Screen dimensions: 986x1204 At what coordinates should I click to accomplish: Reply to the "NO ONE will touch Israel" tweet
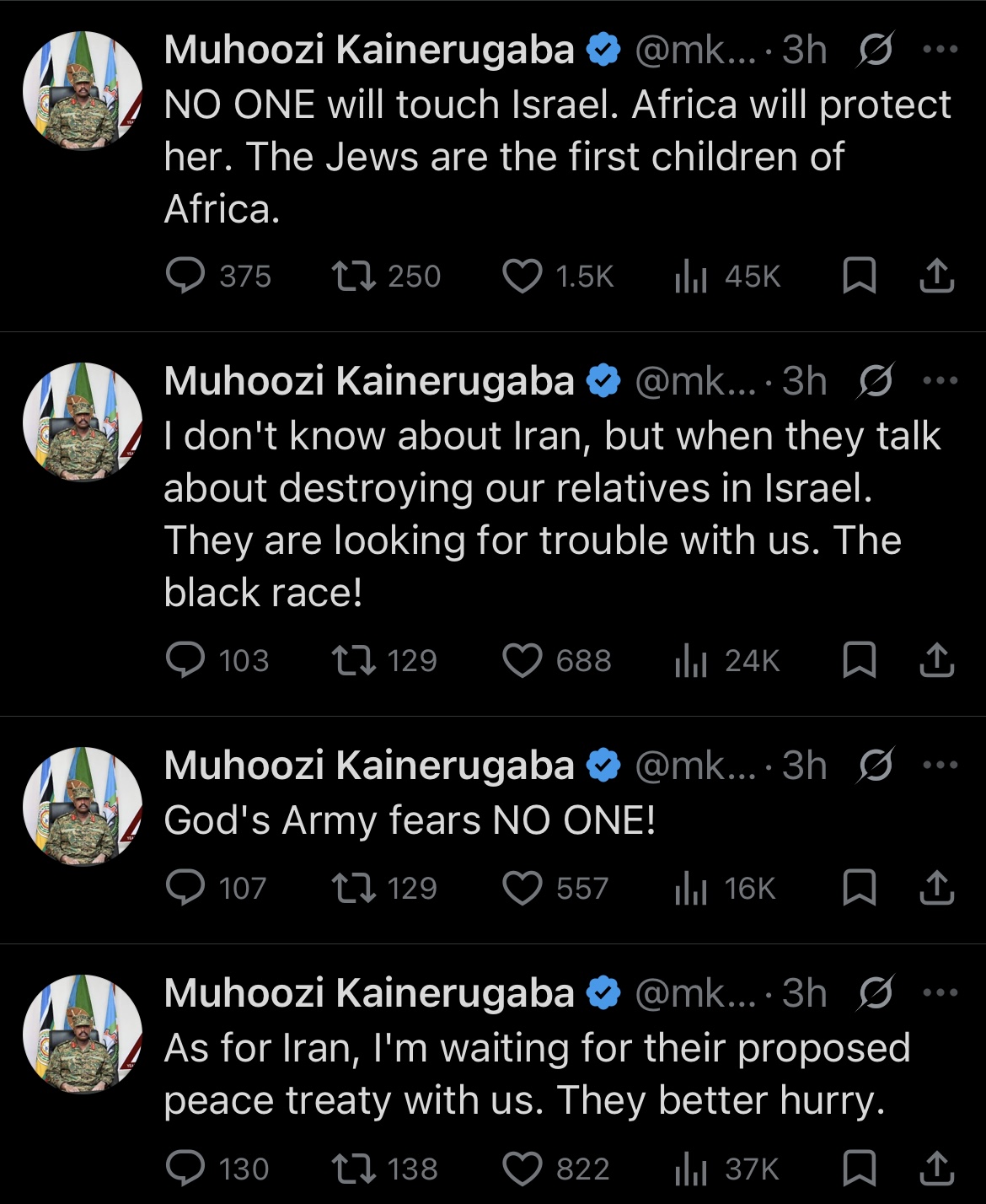point(185,276)
